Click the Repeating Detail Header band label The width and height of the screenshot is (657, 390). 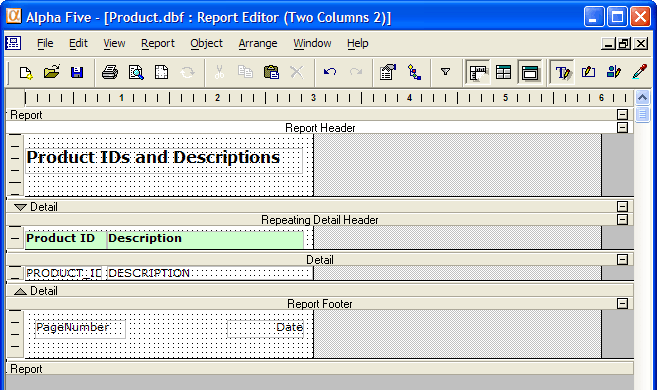320,220
